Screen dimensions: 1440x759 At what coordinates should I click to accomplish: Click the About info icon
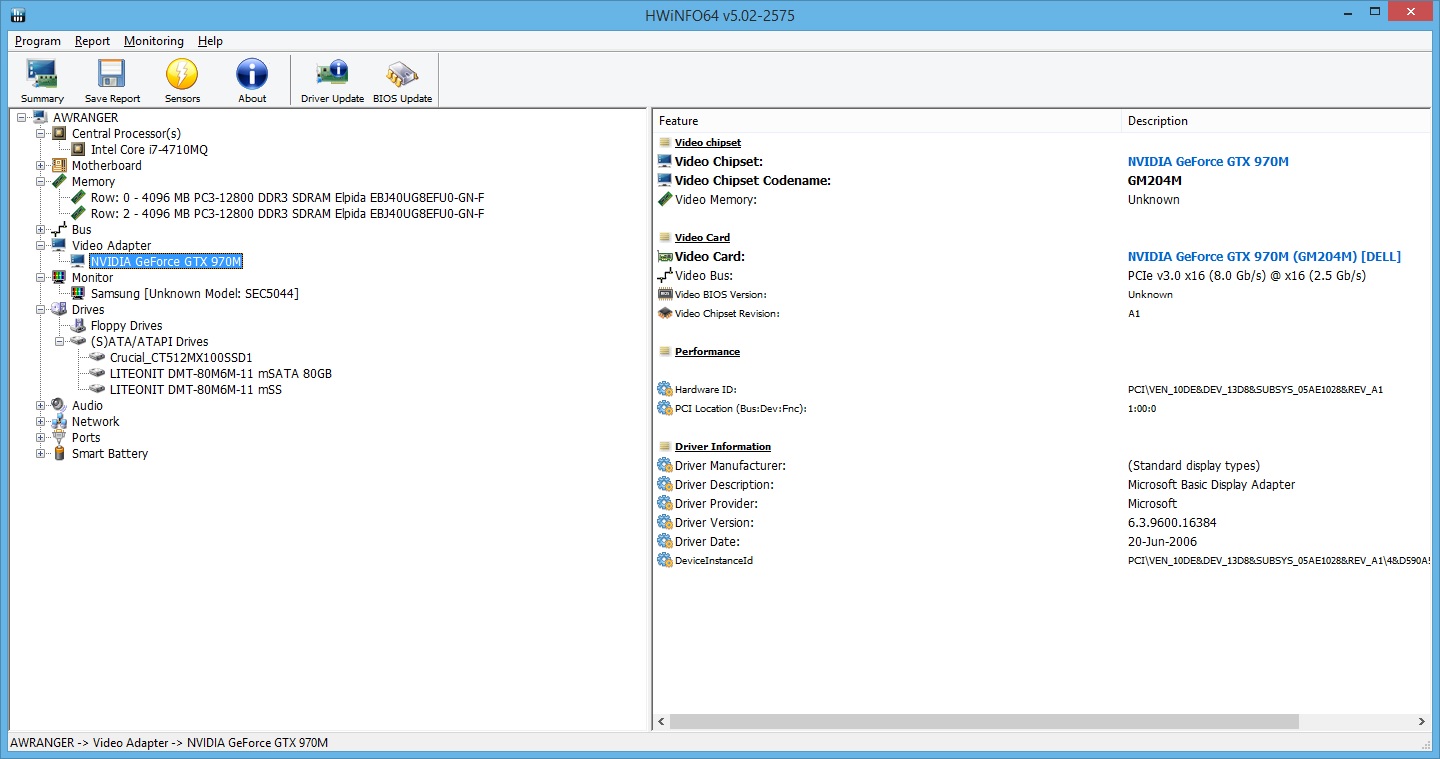pyautogui.click(x=252, y=74)
